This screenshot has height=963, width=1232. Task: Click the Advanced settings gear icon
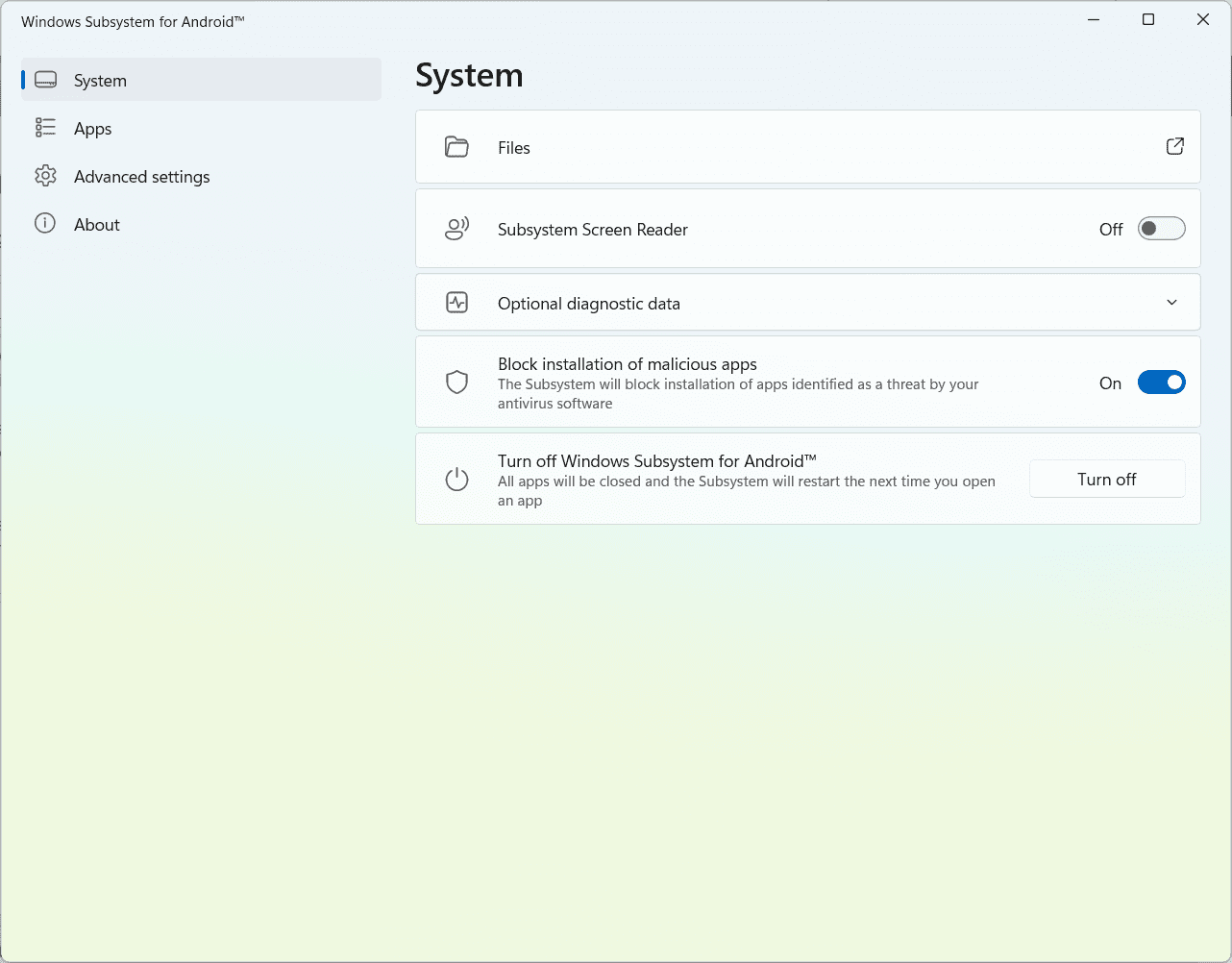[x=45, y=176]
